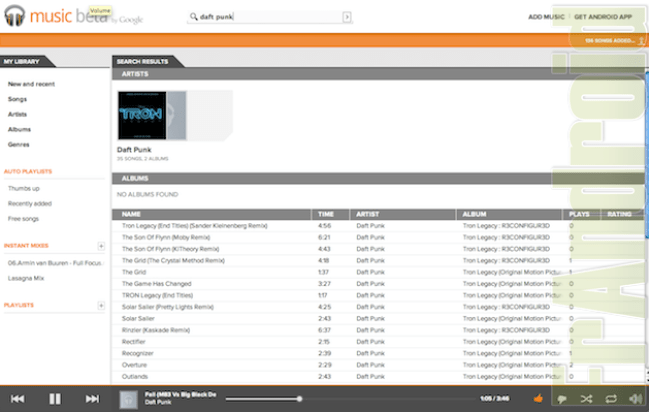Open Free songs auto playlist
Image resolution: width=649 pixels, height=412 pixels.
[x=23, y=219]
